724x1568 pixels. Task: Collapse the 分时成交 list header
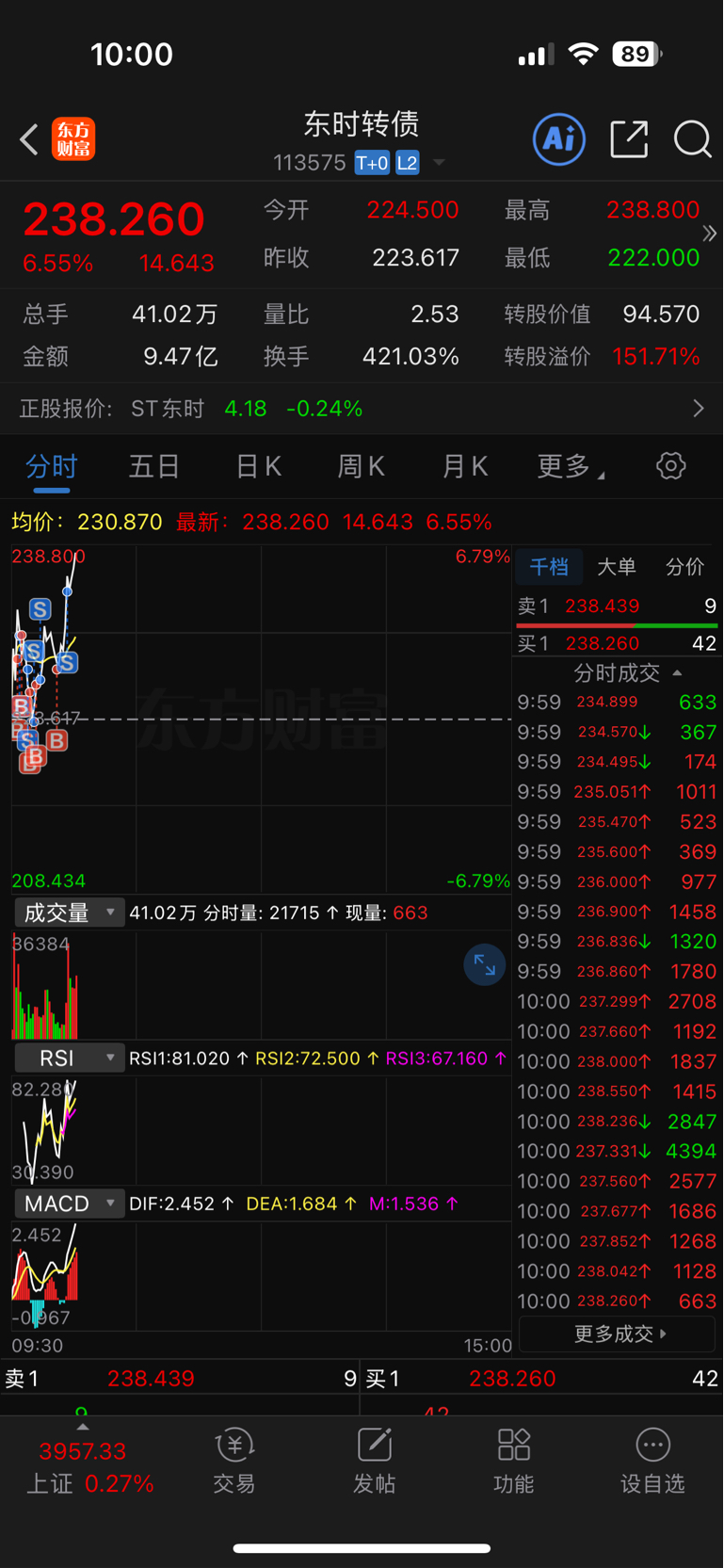point(627,672)
